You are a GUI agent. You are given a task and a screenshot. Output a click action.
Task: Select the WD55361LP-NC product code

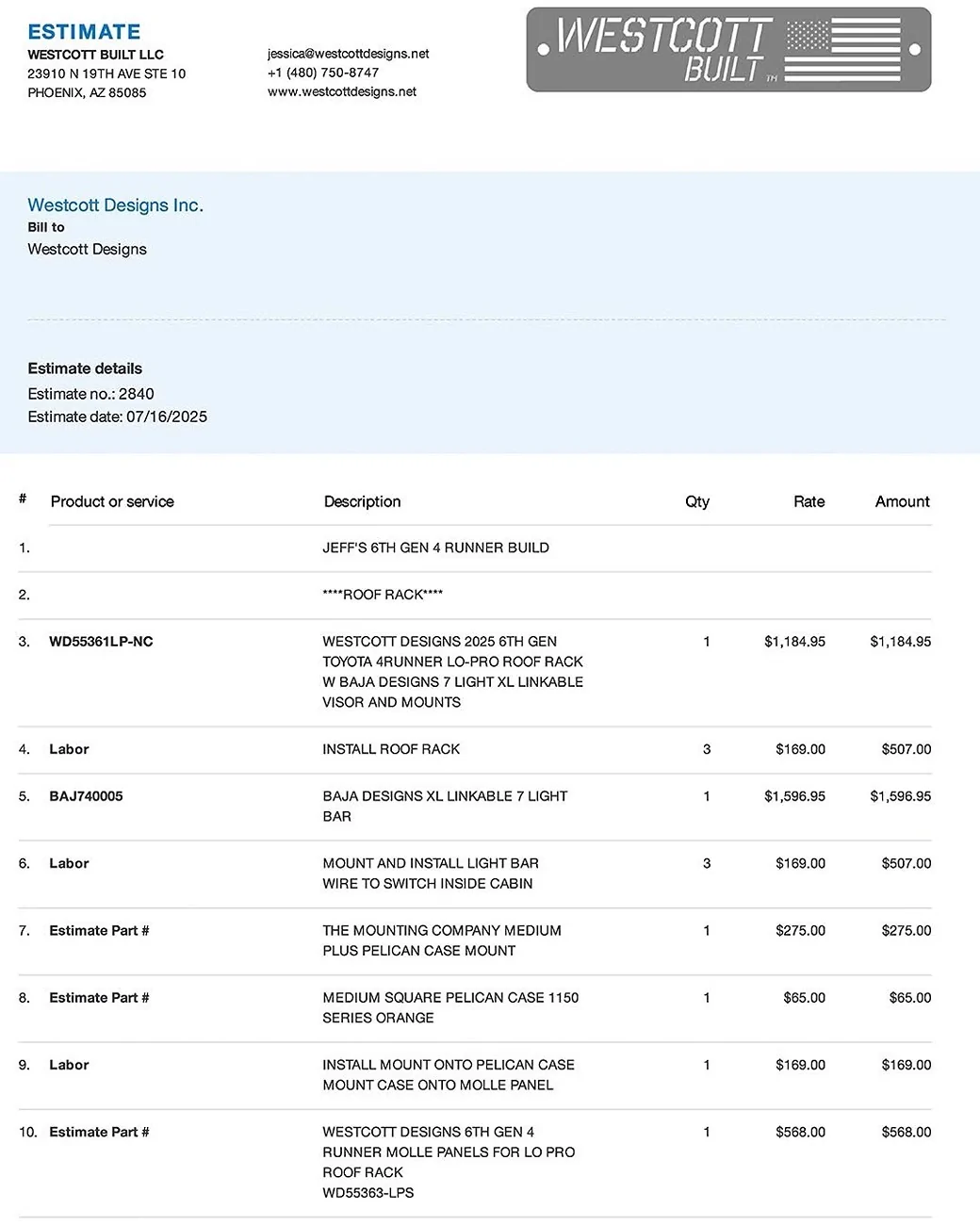[x=101, y=642]
